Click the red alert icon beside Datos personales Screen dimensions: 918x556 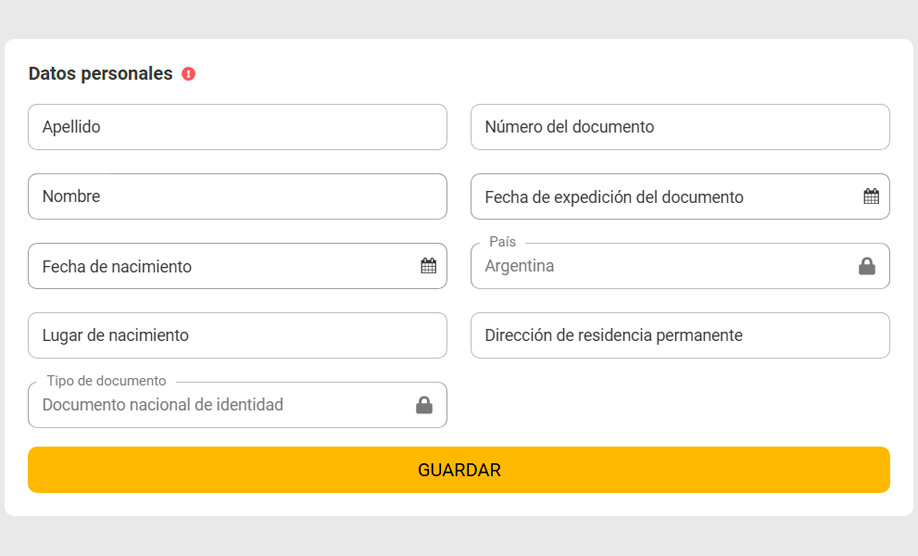tap(189, 74)
